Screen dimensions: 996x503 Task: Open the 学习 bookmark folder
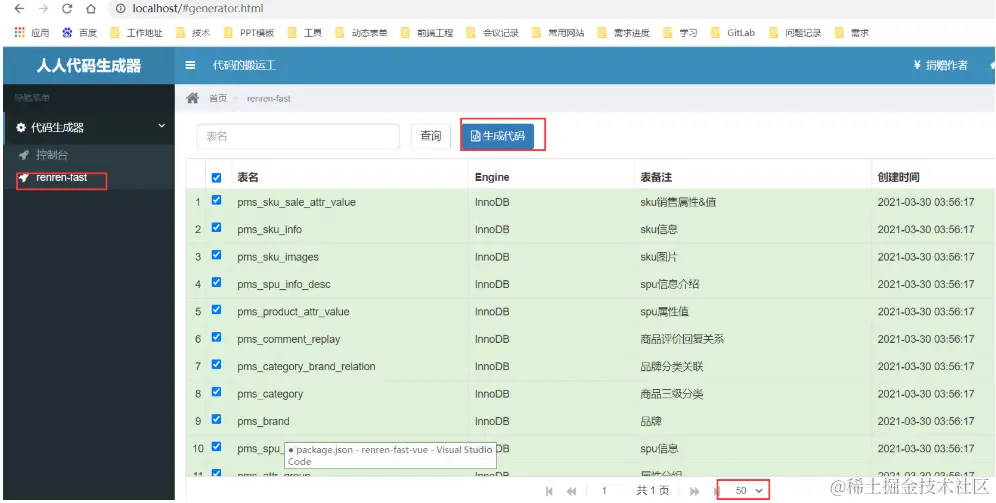pos(680,33)
